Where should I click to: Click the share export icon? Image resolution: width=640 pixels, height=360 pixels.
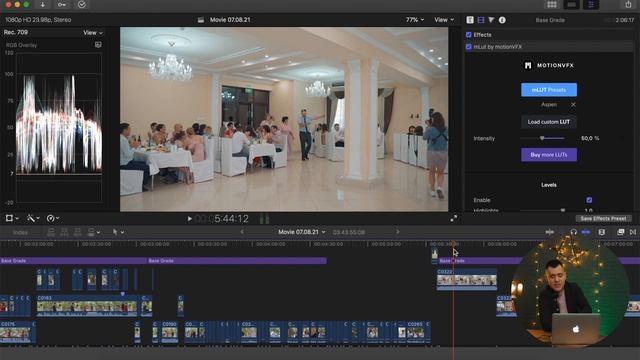tap(628, 4)
